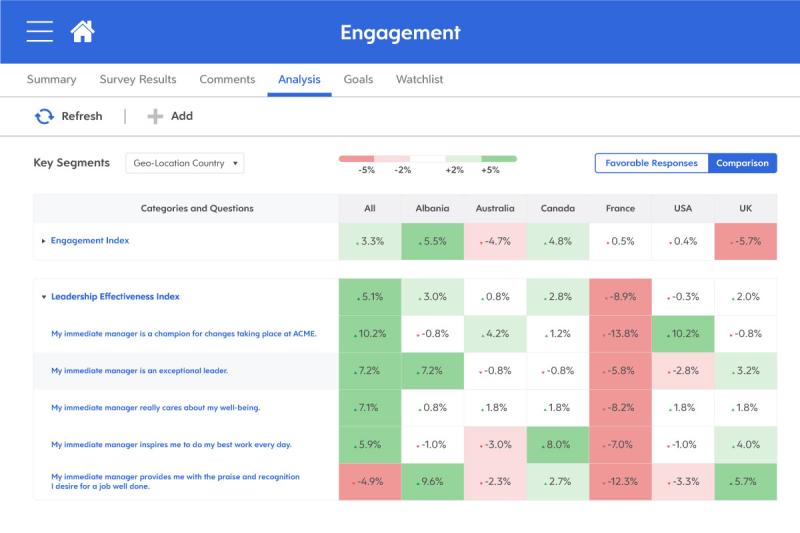Toggle to Comparison view

742,163
